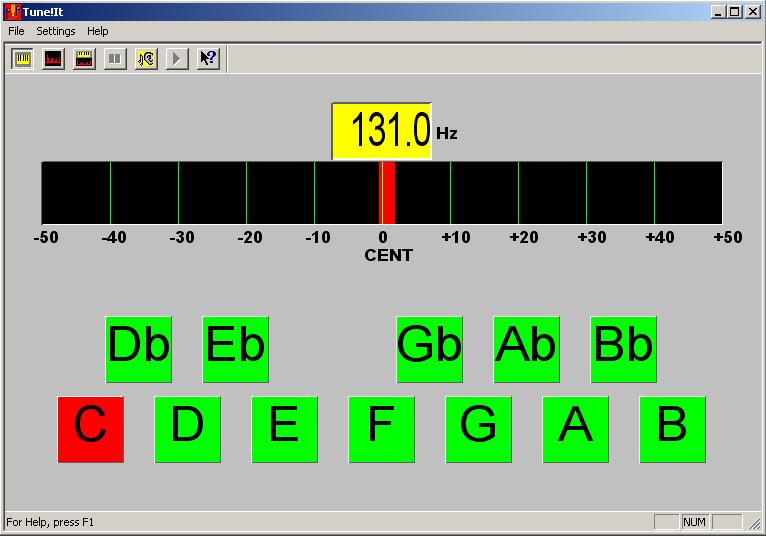Click the '-20' scale label
The image size is (766, 536).
(x=250, y=237)
